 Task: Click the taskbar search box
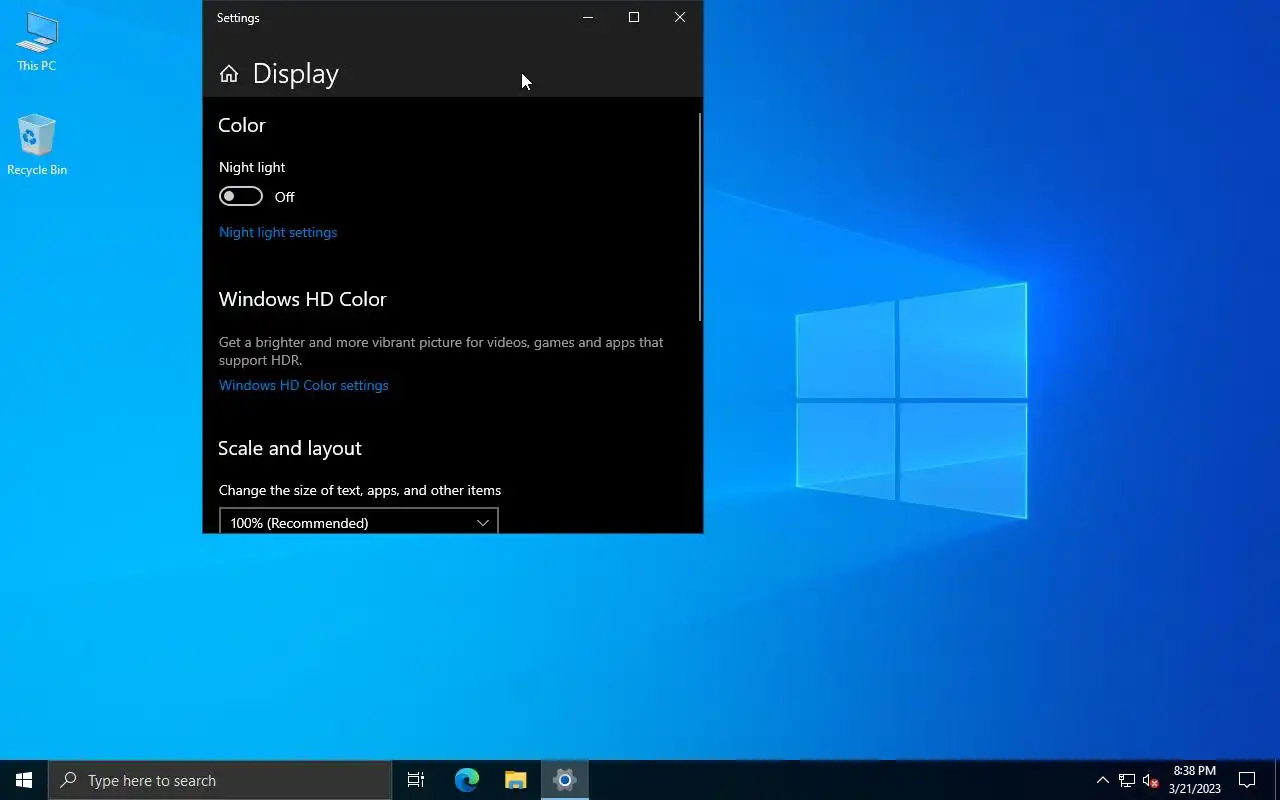click(x=220, y=780)
